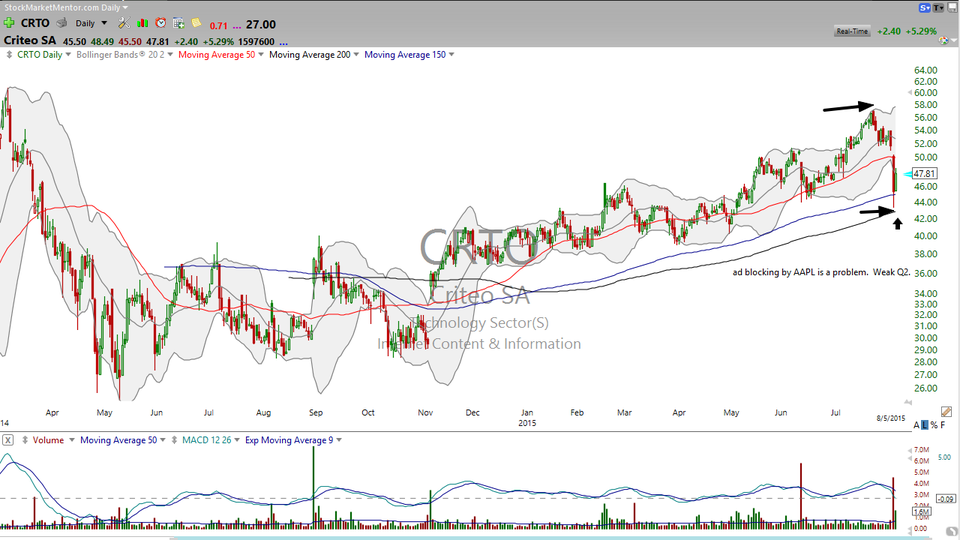Click the volume value label 1.6M
Viewport: 960px width, 540px height.
[x=922, y=512]
